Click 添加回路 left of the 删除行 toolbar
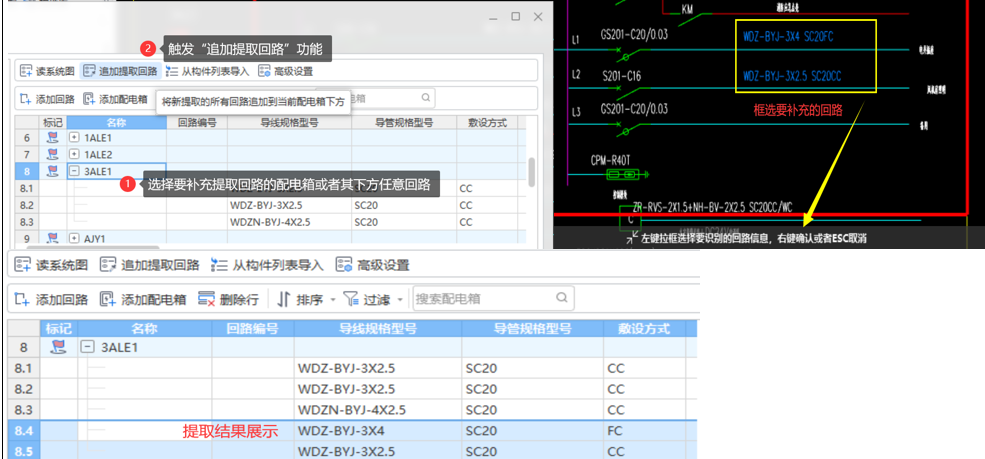Viewport: 985px width, 459px height. pos(52,299)
